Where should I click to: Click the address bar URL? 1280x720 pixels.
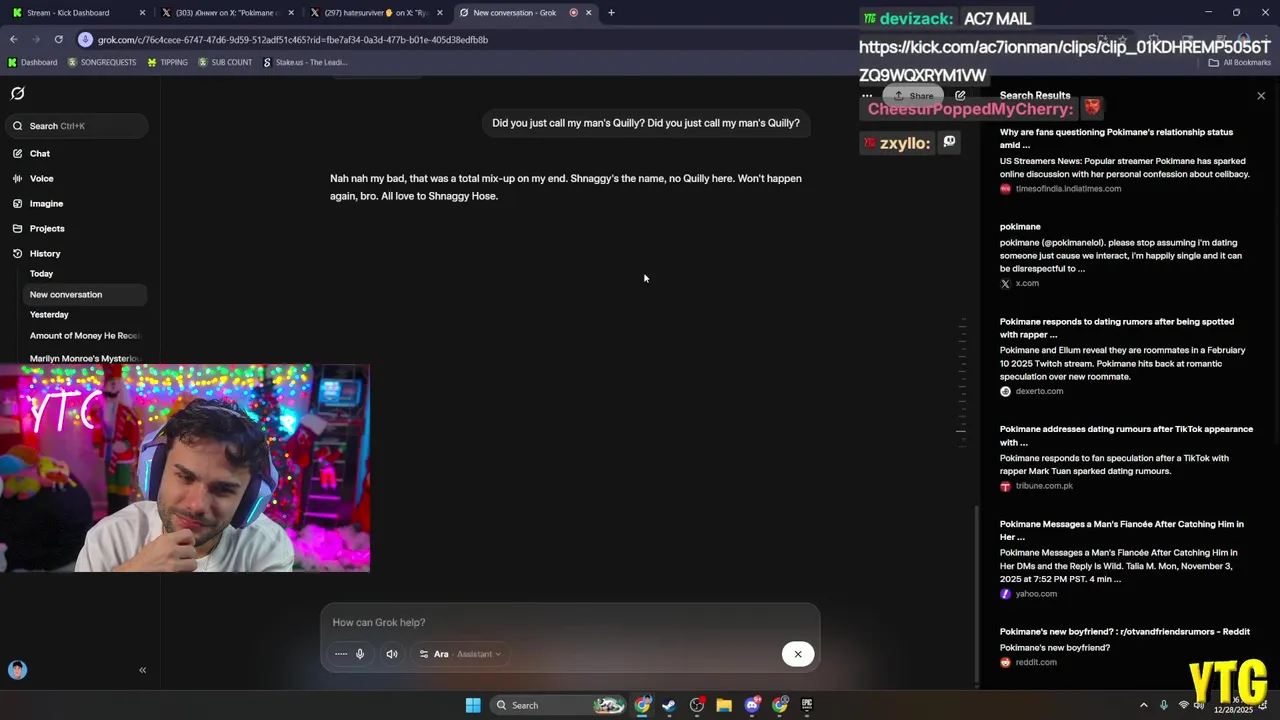(x=293, y=40)
